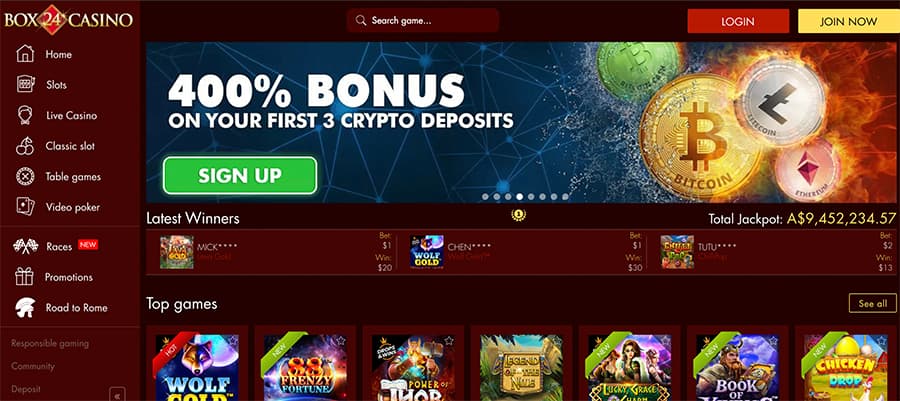The height and width of the screenshot is (401, 900).
Task: Open the Road to Rome helmet icon
Action: pyautogui.click(x=25, y=307)
